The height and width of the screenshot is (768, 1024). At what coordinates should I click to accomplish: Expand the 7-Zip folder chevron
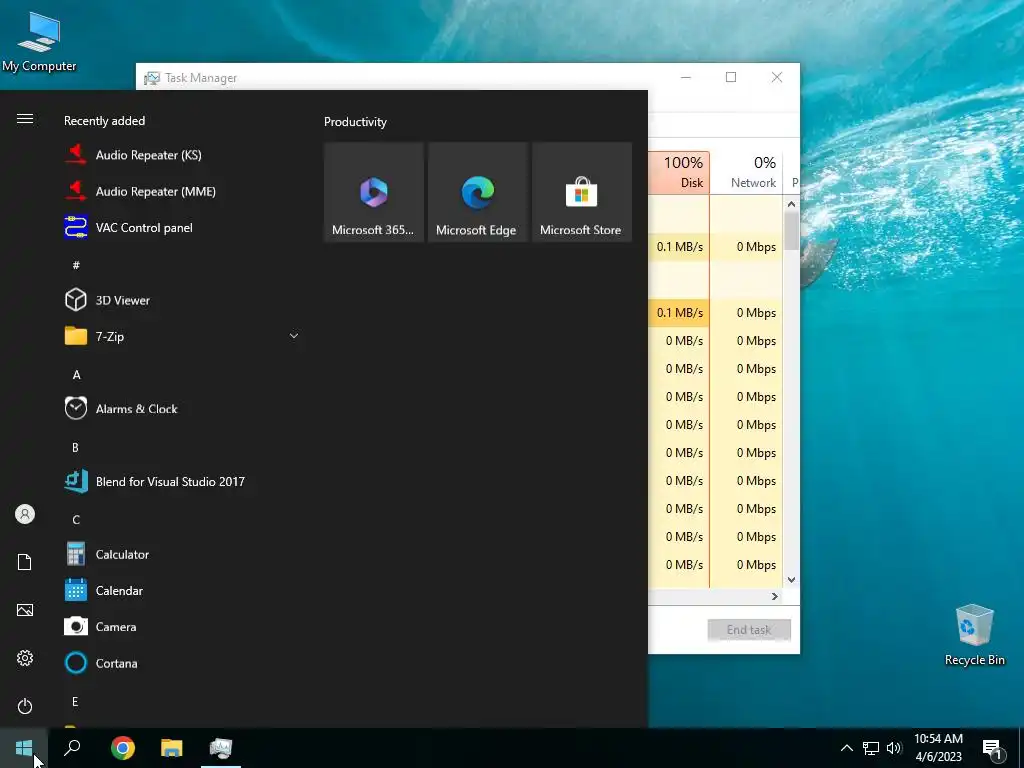click(x=294, y=336)
